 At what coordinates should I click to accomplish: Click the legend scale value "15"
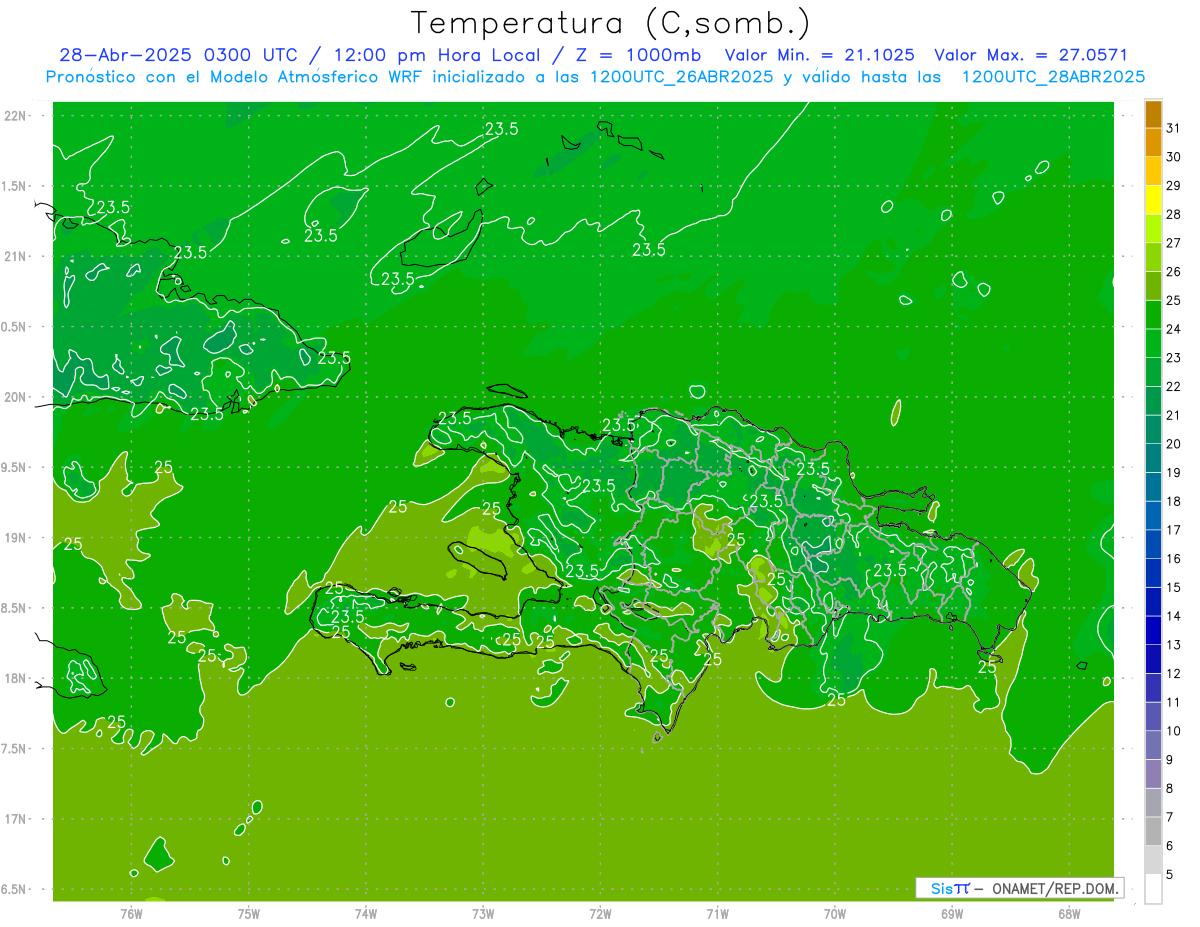pos(1174,588)
